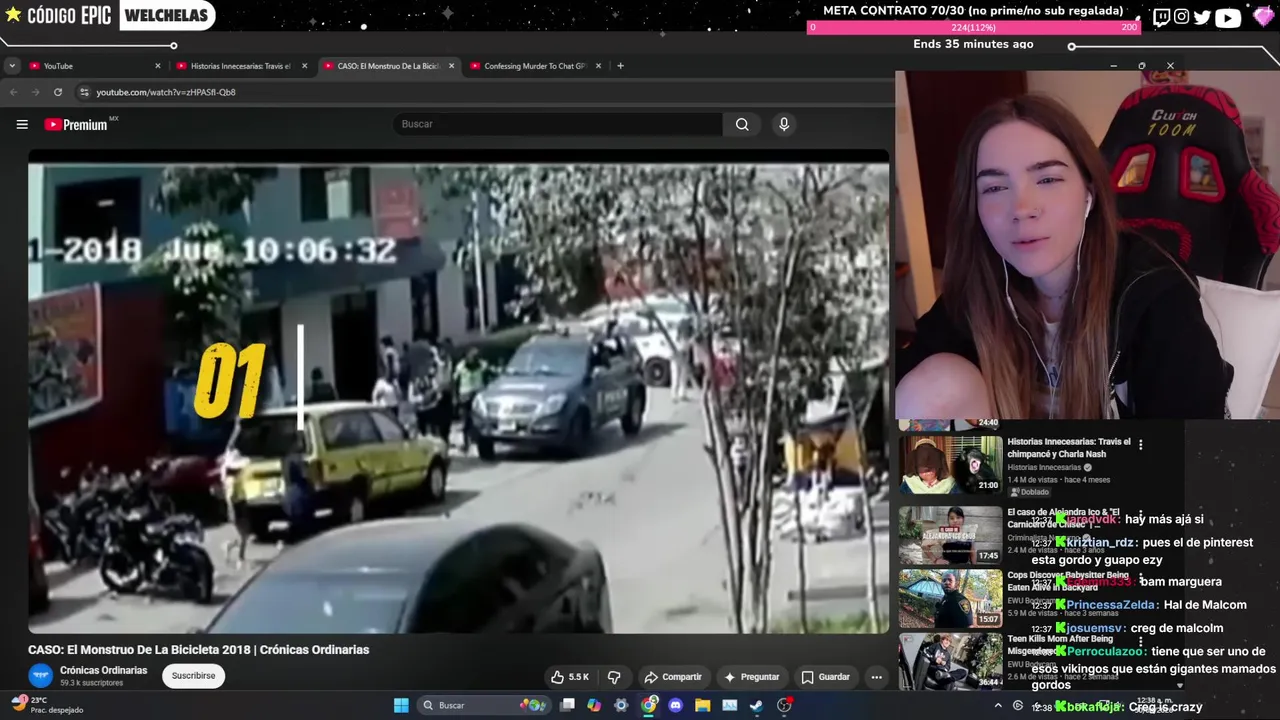The height and width of the screenshot is (720, 1280).
Task: Click video title CASO: El Monstruo De La Bicicleta 2018
Action: point(199,649)
